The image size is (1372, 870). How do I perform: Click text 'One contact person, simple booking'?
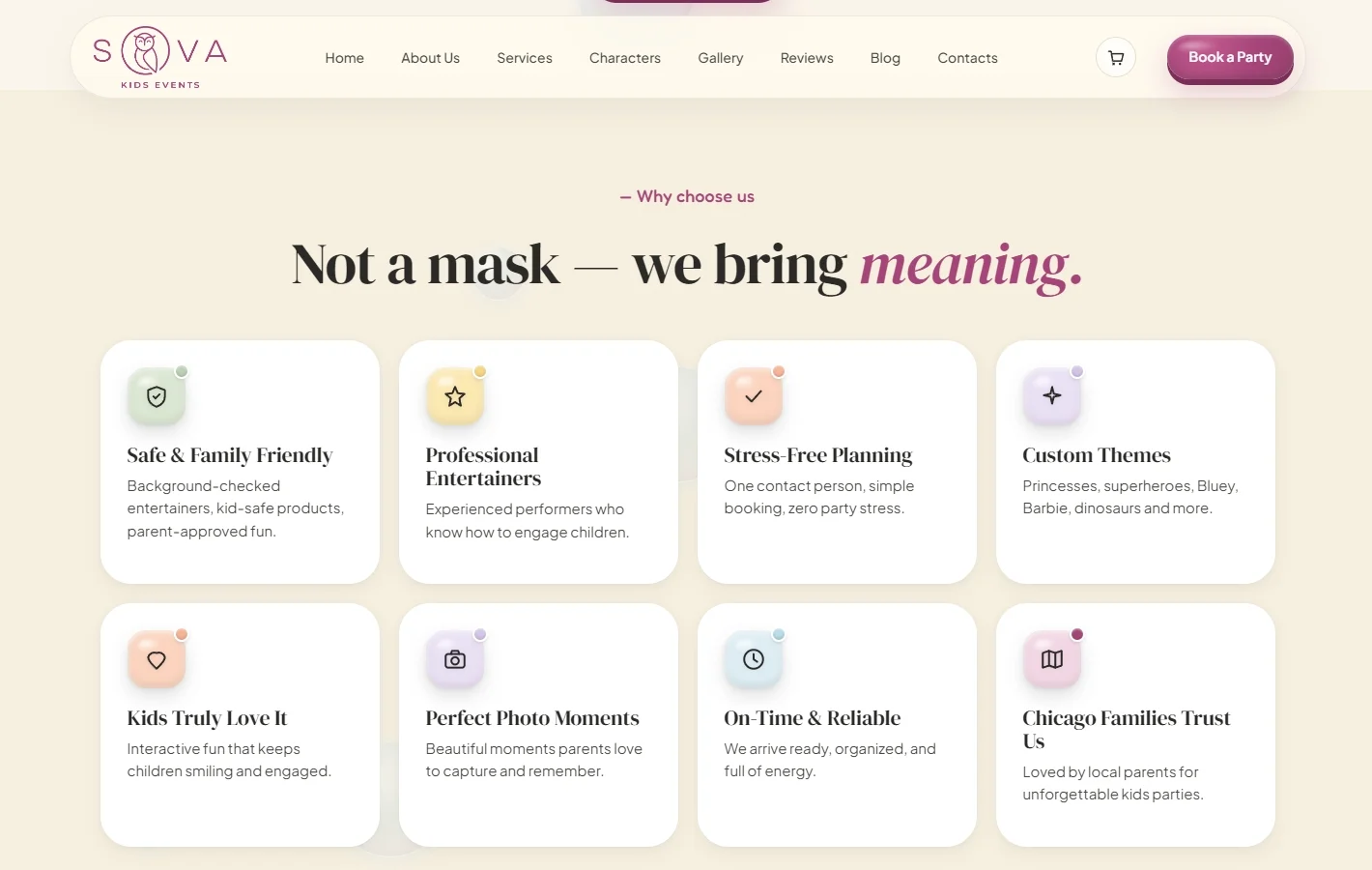pos(819,497)
